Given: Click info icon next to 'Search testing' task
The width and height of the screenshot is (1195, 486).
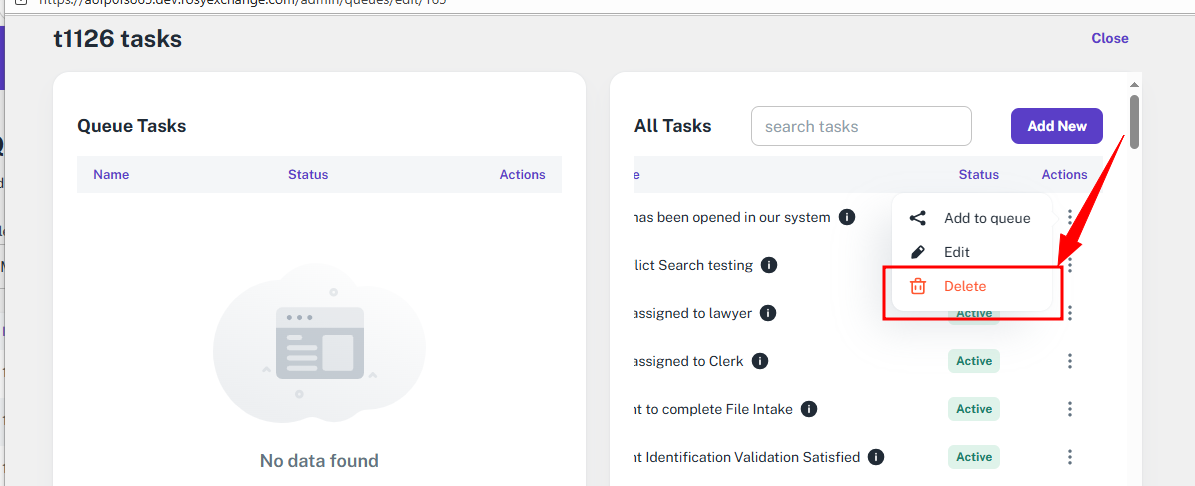Looking at the screenshot, I should (x=769, y=265).
